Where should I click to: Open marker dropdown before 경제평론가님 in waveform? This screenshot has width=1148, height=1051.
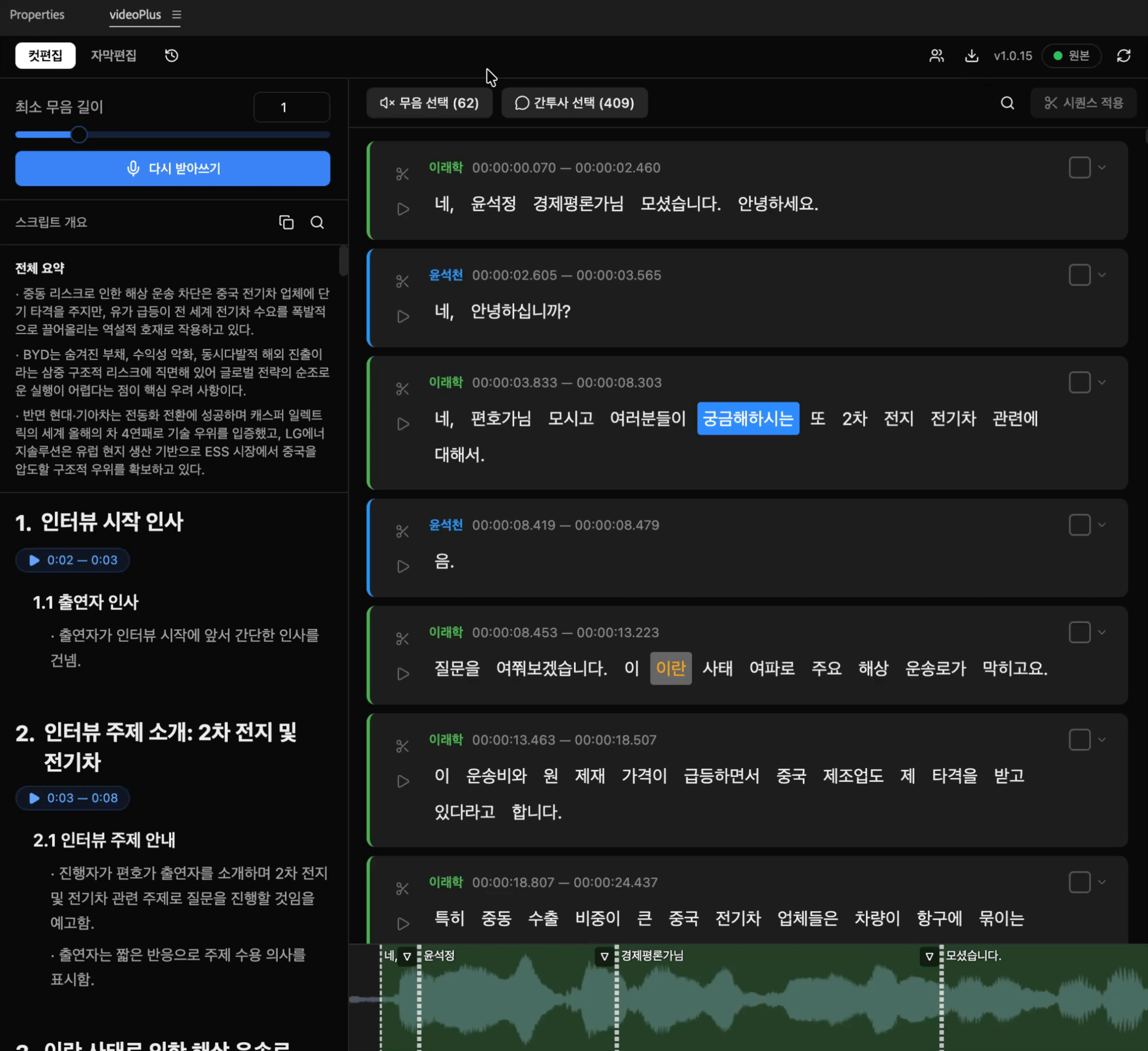tap(605, 957)
